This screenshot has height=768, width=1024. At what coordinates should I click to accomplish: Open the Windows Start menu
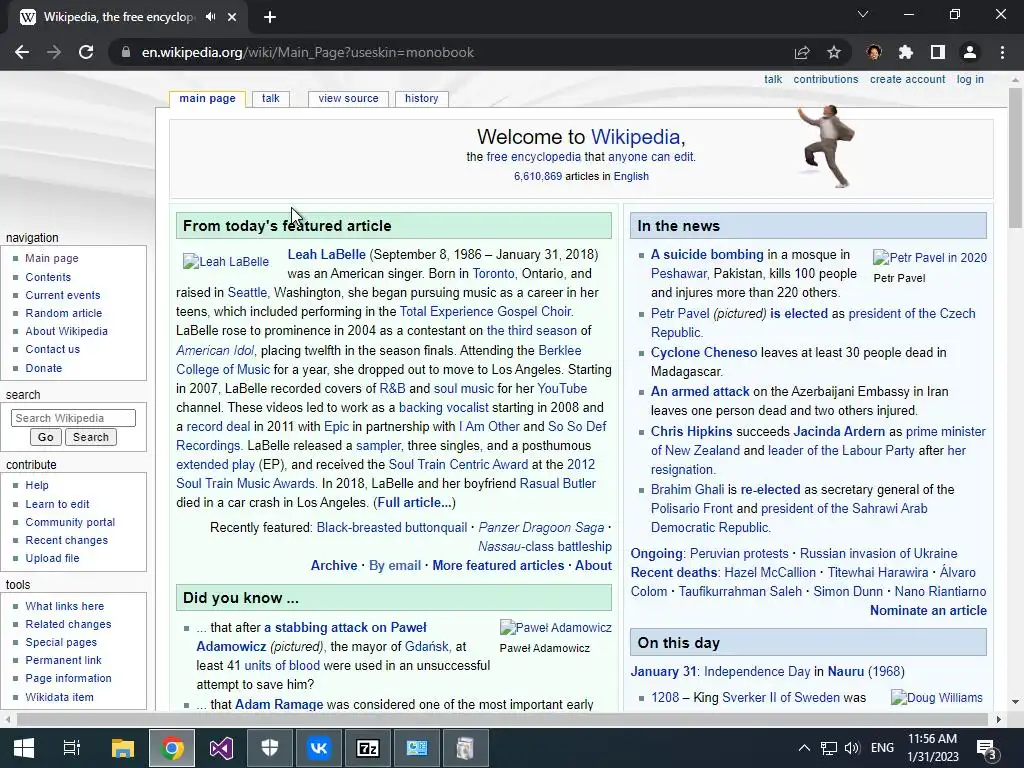[24, 748]
